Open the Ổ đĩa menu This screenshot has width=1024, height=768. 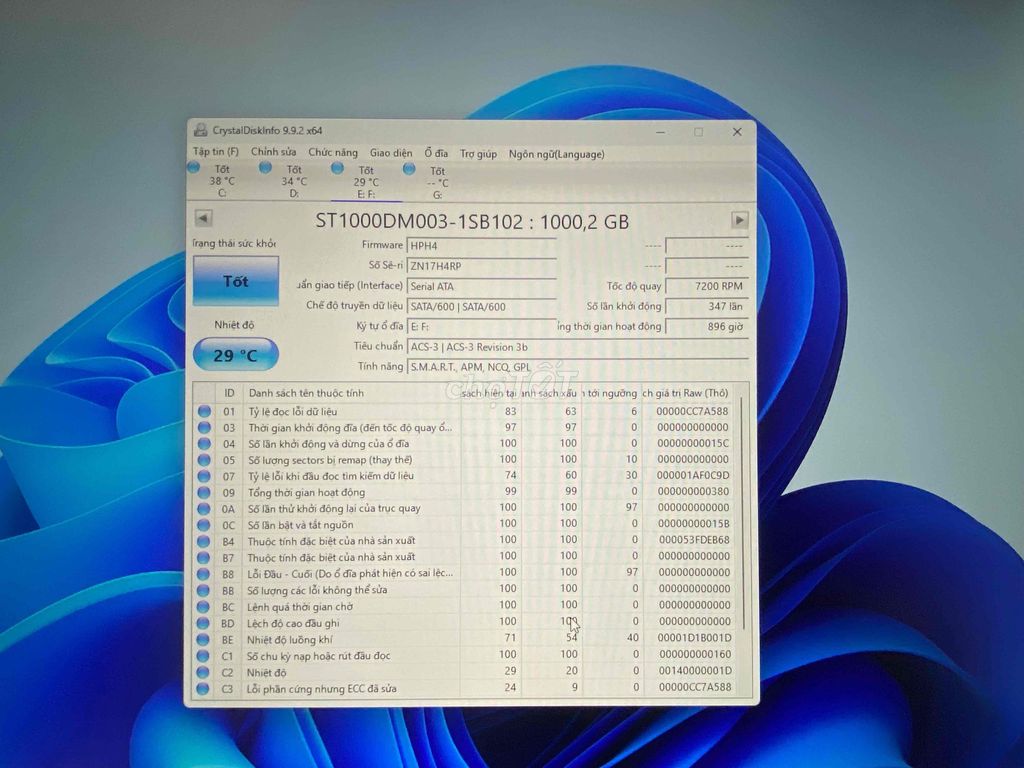[436, 153]
